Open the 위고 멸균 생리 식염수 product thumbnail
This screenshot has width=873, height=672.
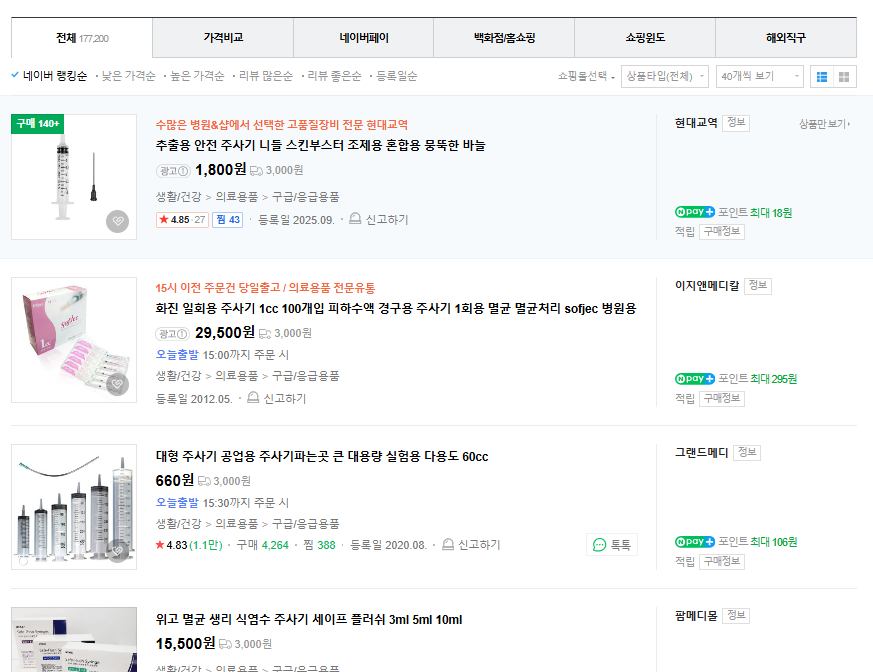(74, 640)
